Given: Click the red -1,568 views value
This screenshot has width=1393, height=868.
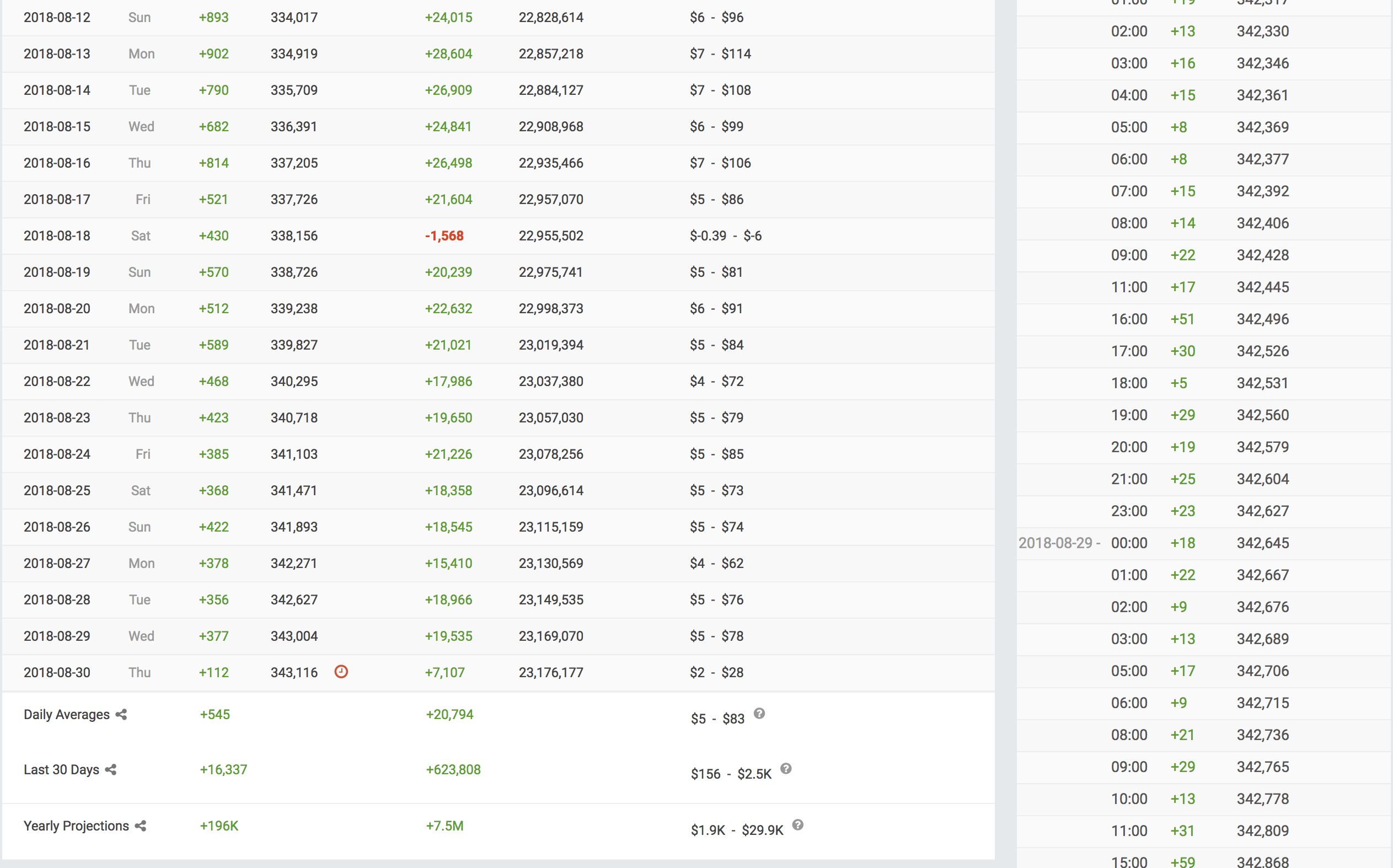Looking at the screenshot, I should tap(444, 235).
